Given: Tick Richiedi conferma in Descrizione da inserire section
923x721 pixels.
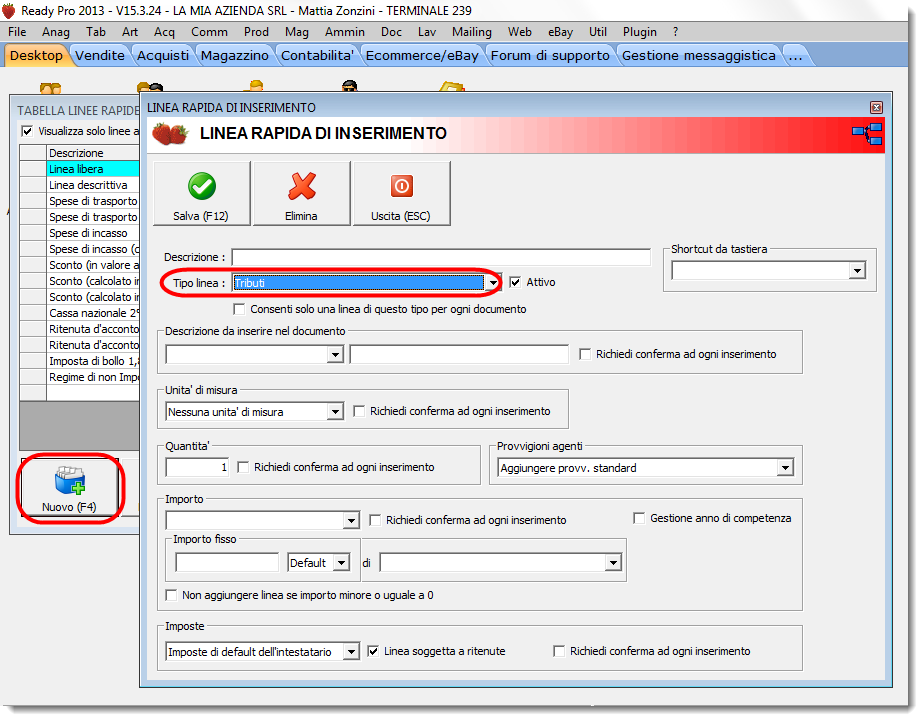Looking at the screenshot, I should 585,354.
